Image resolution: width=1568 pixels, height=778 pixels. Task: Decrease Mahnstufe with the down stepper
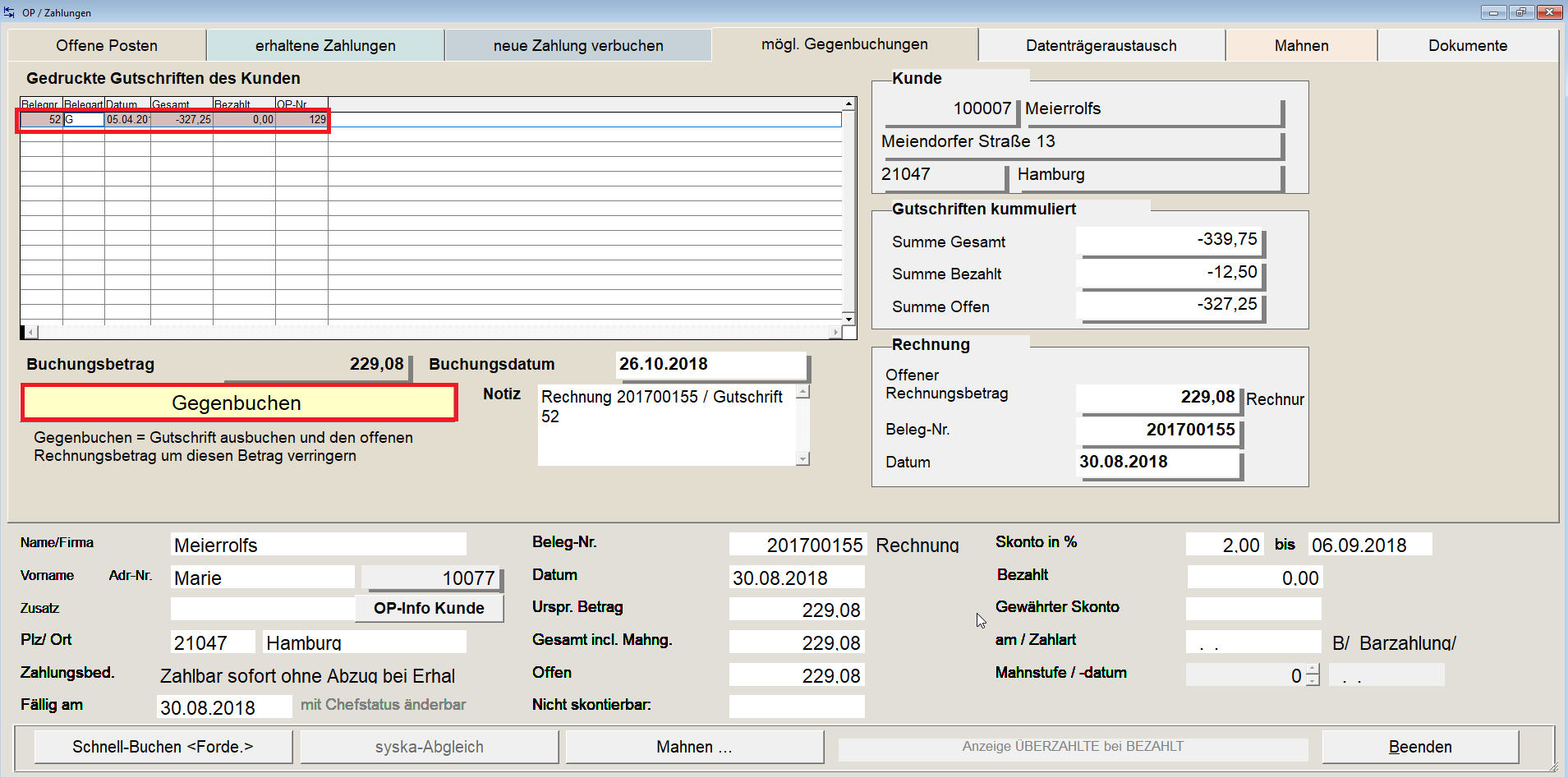coord(1313,681)
